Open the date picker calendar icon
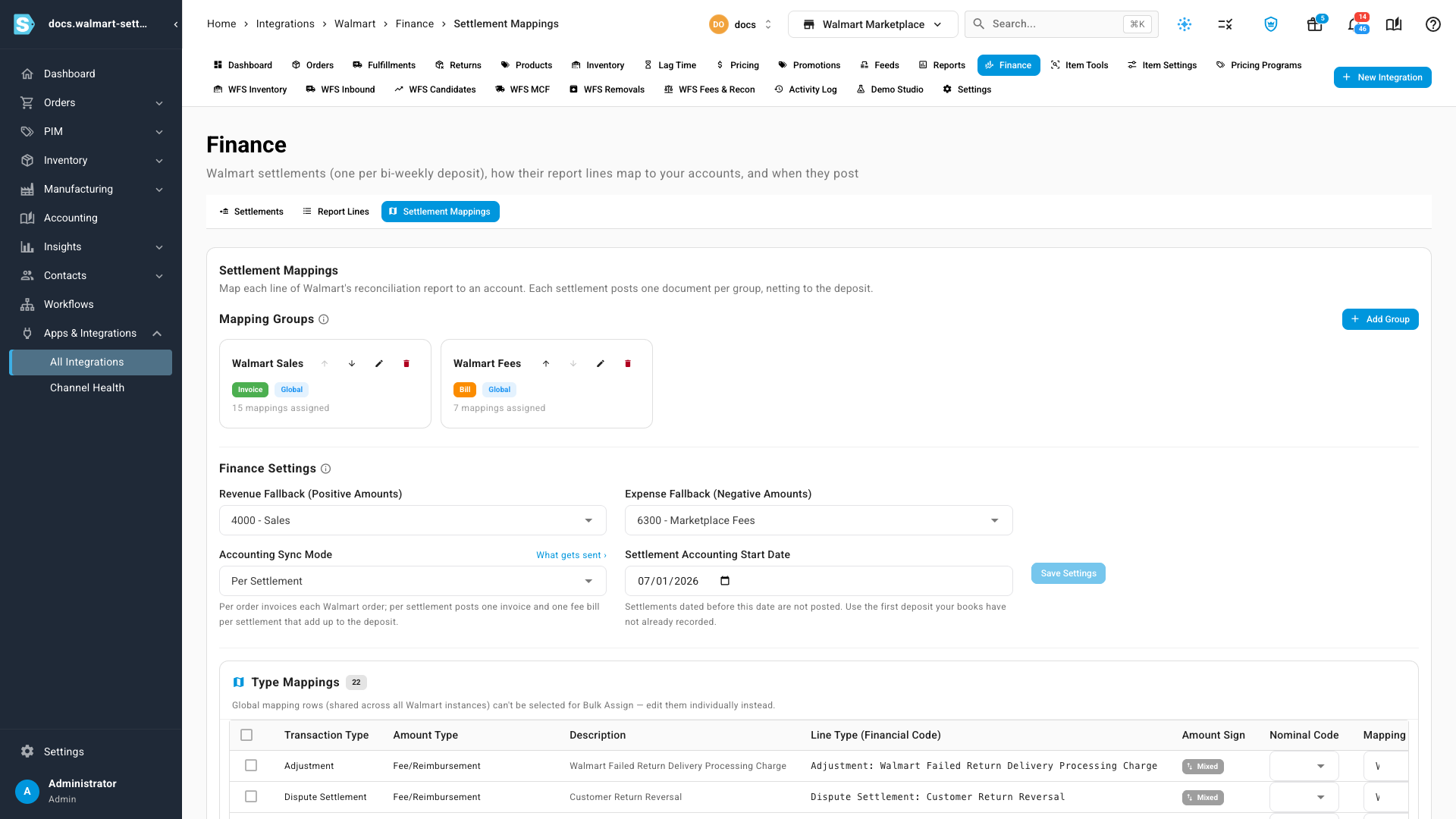 tap(725, 581)
